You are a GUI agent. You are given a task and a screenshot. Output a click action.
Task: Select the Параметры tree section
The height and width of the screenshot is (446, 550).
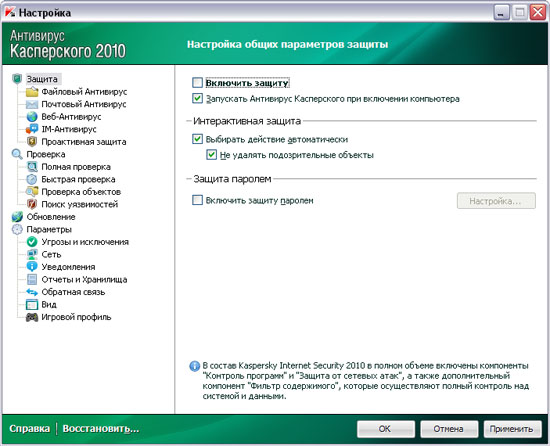click(49, 230)
